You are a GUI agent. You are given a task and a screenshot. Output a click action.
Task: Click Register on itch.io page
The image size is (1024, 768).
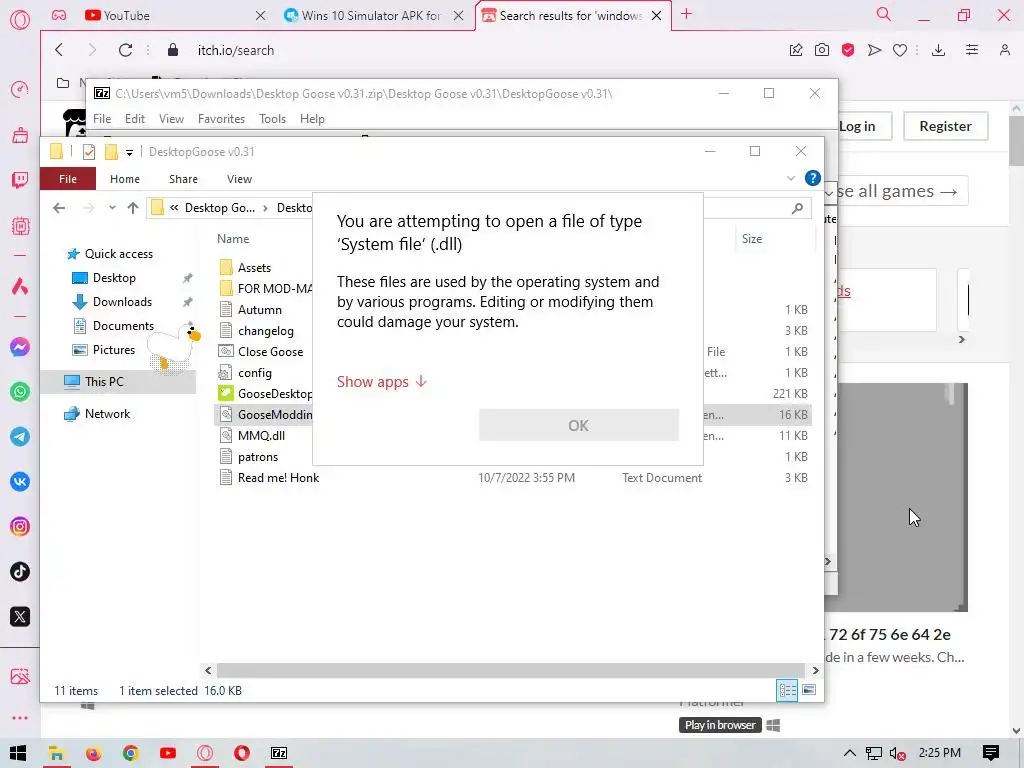pyautogui.click(x=946, y=126)
